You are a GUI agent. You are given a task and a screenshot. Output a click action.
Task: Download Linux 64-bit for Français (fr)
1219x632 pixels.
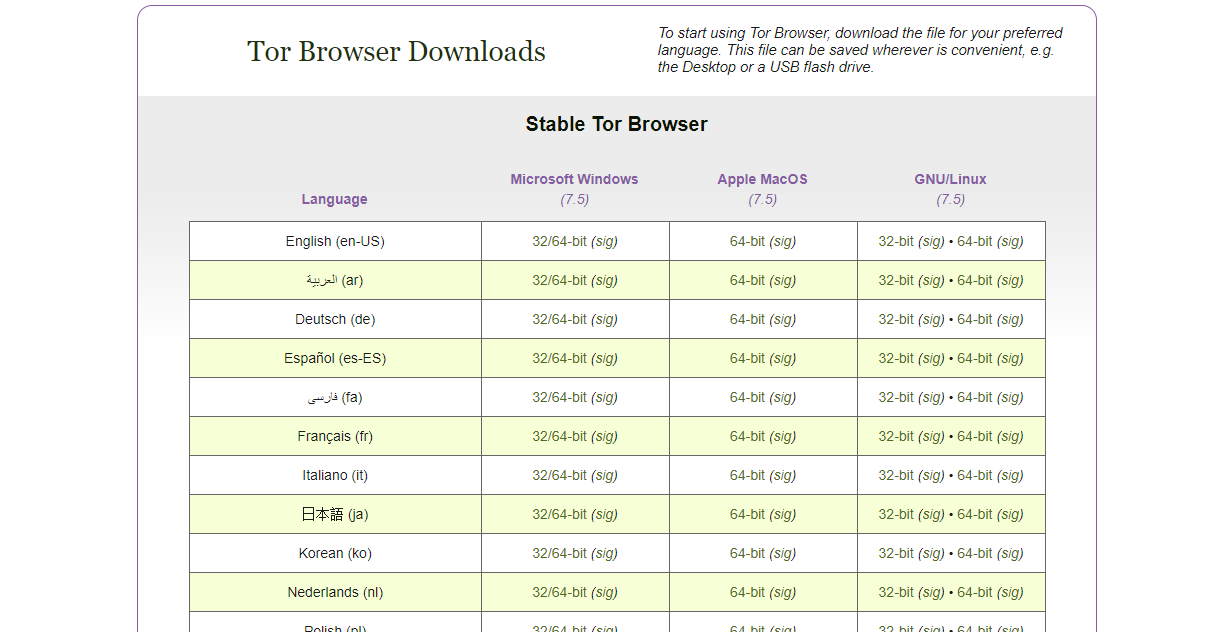pos(975,436)
